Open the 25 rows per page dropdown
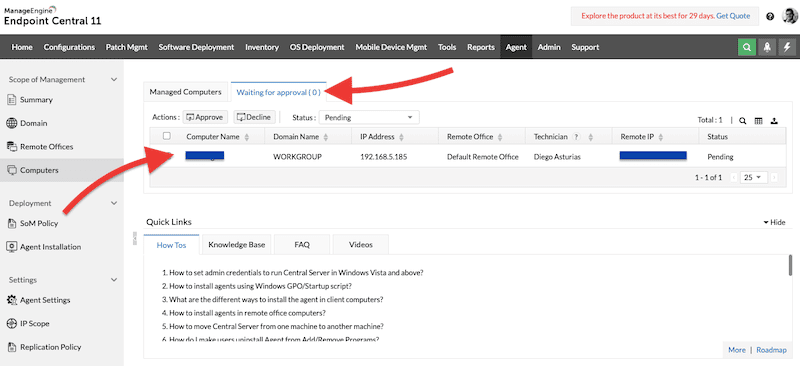This screenshot has width=800, height=366. pos(755,177)
